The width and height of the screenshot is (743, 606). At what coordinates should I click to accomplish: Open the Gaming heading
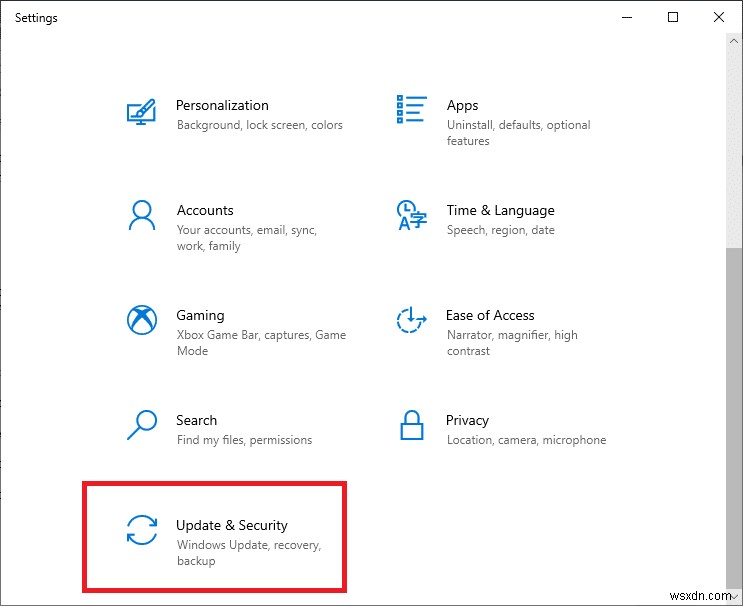[200, 315]
